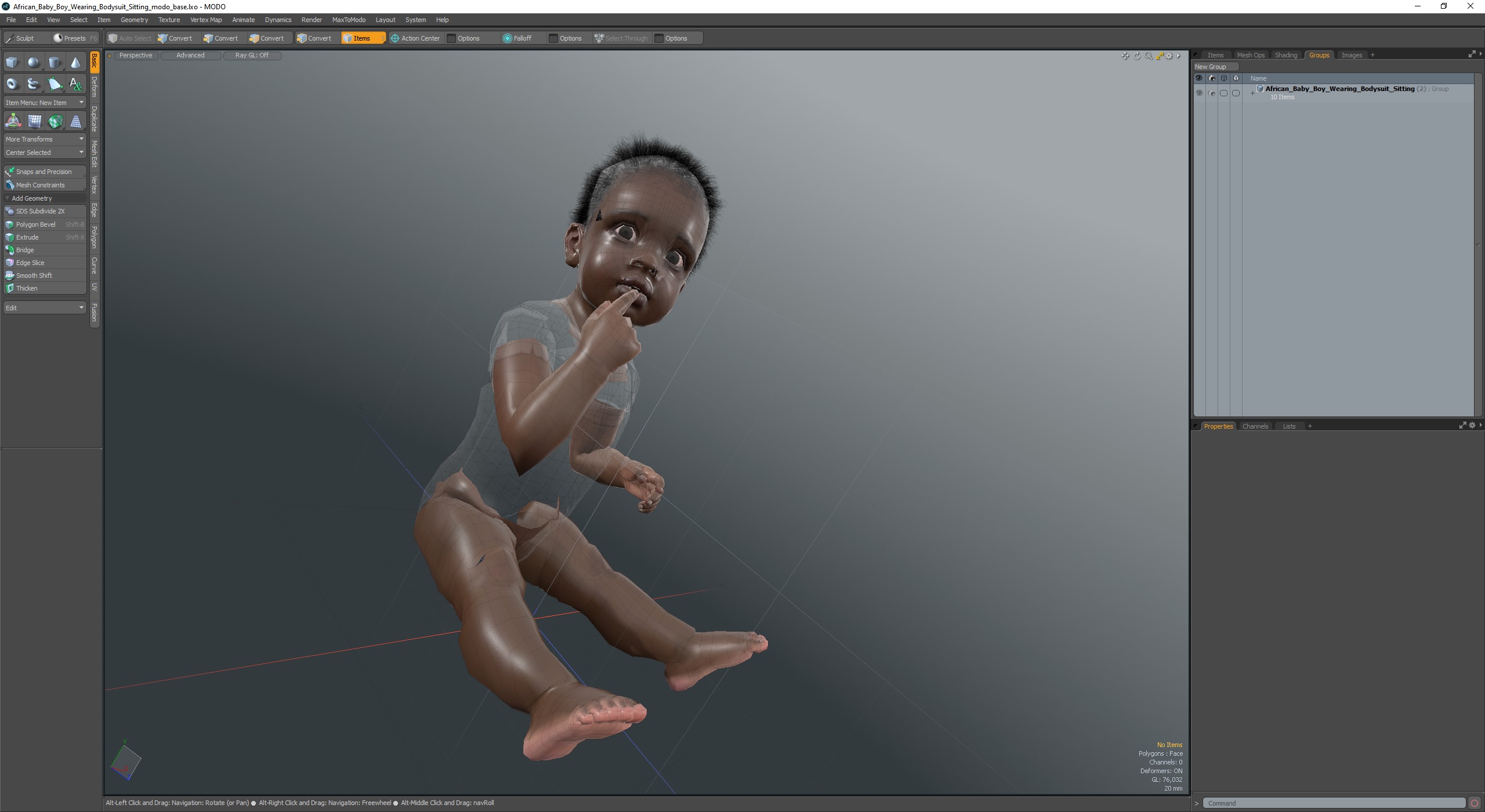Click the Transform gizmo tool icon

click(x=13, y=121)
